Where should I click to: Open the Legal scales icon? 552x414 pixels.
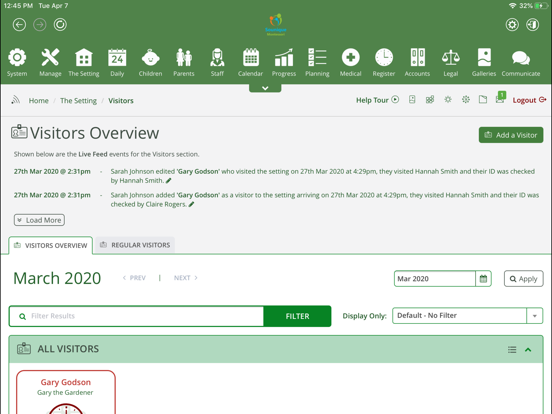[451, 58]
